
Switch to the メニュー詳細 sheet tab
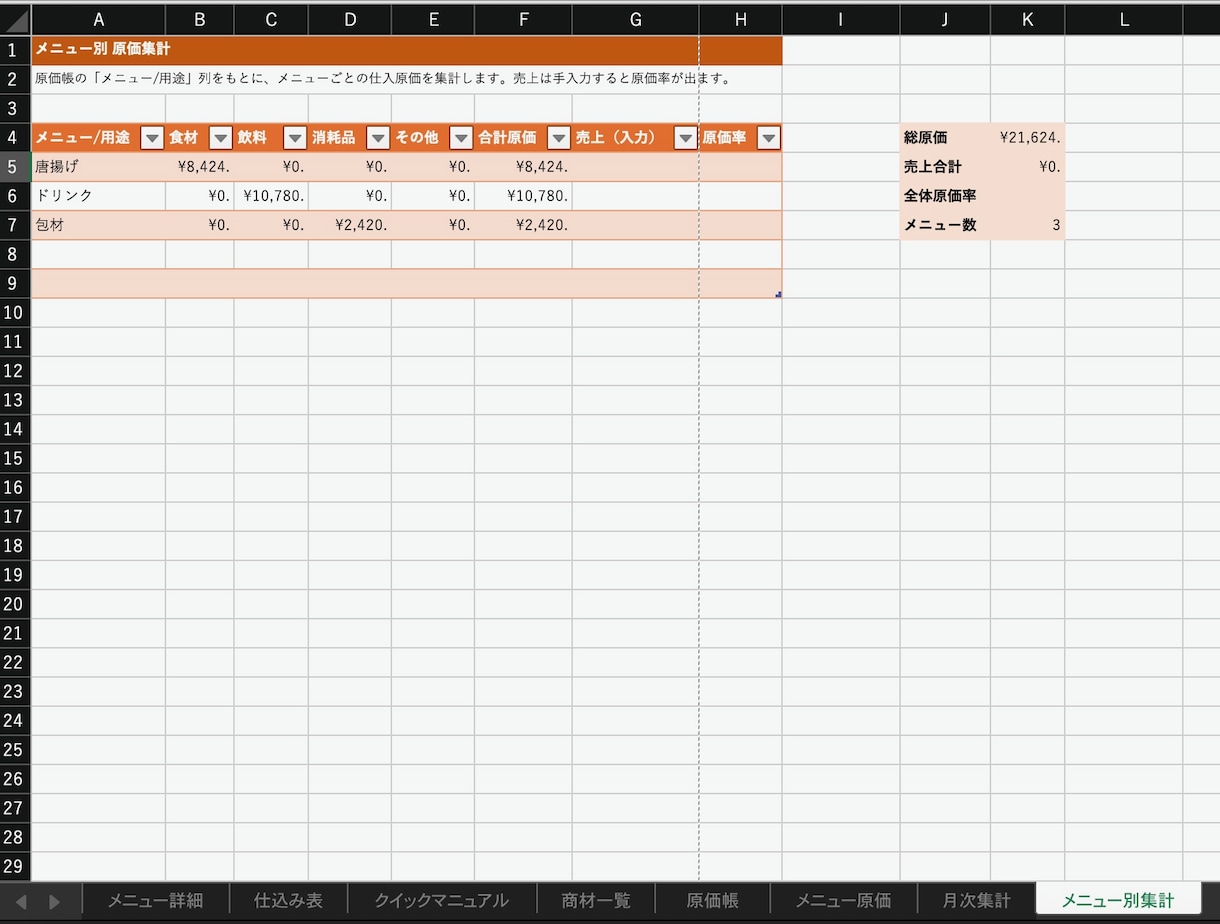click(x=155, y=900)
